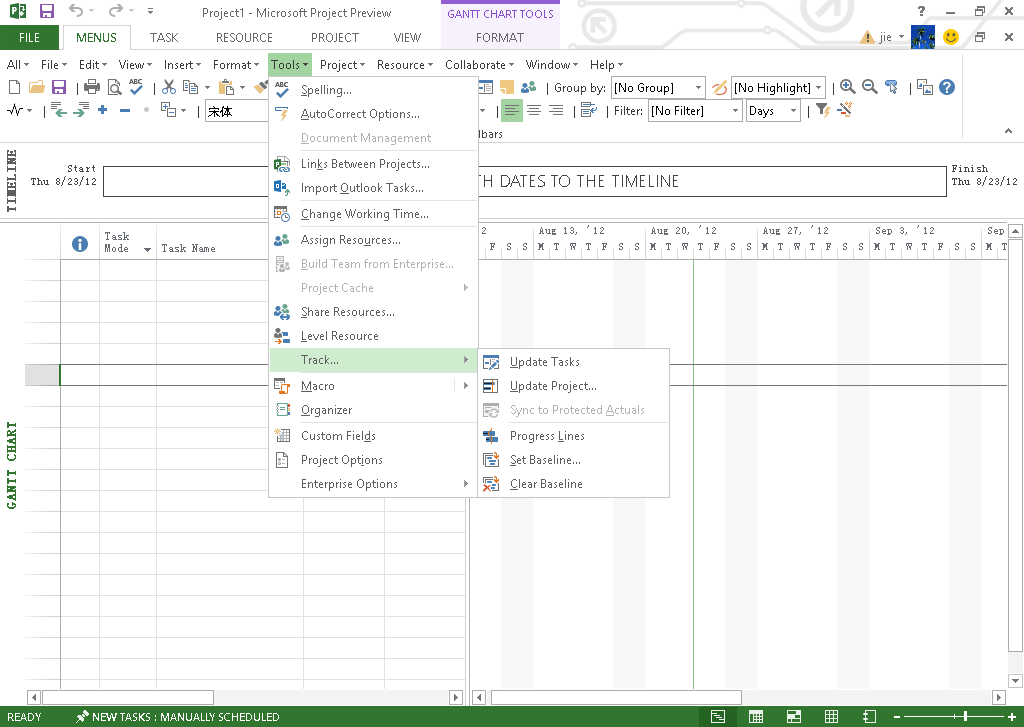Viewport: 1024px width, 727px height.
Task: Click zoom slider minus button
Action: click(897, 717)
